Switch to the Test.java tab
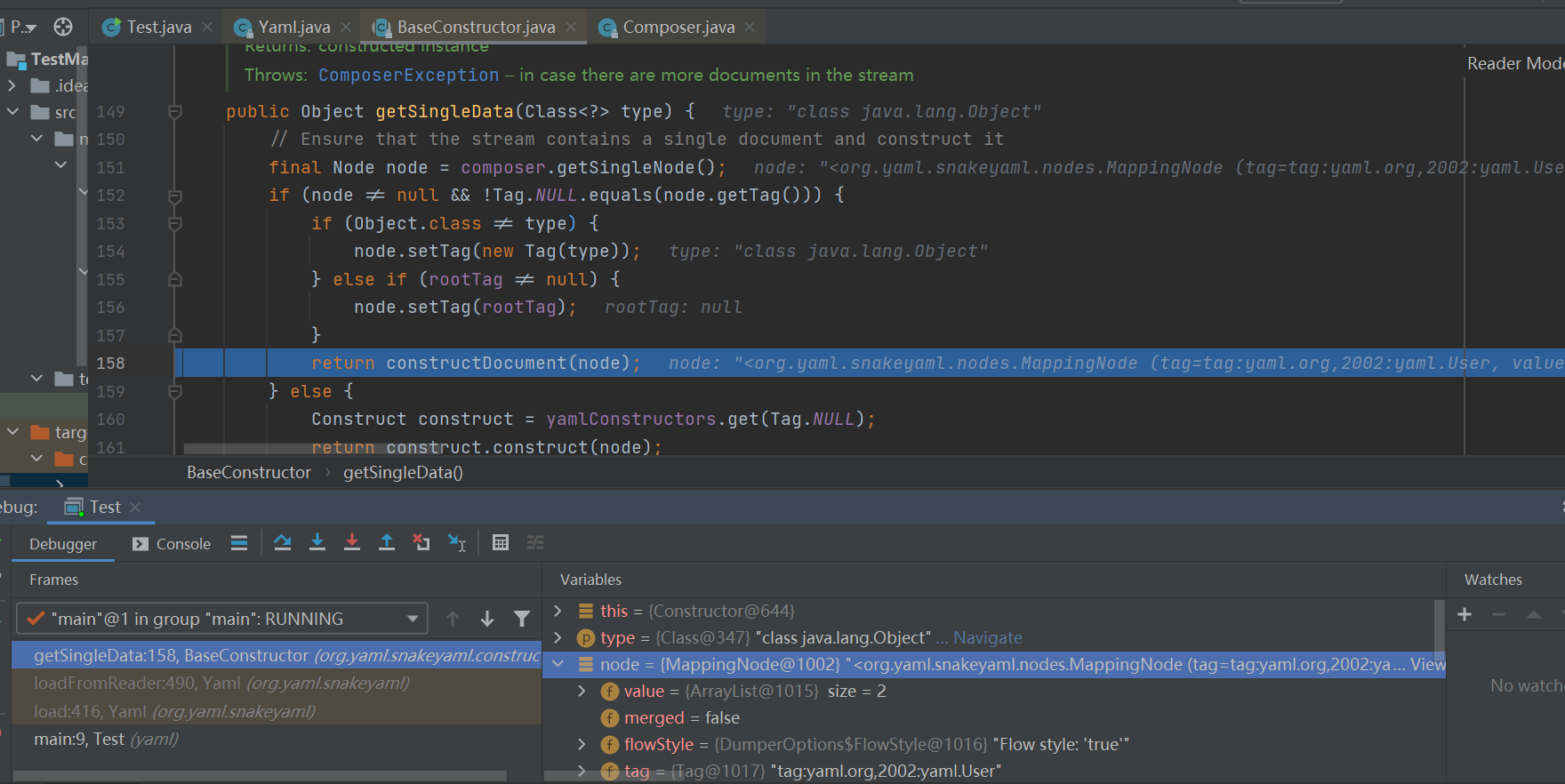The height and width of the screenshot is (784, 1565). 159,27
